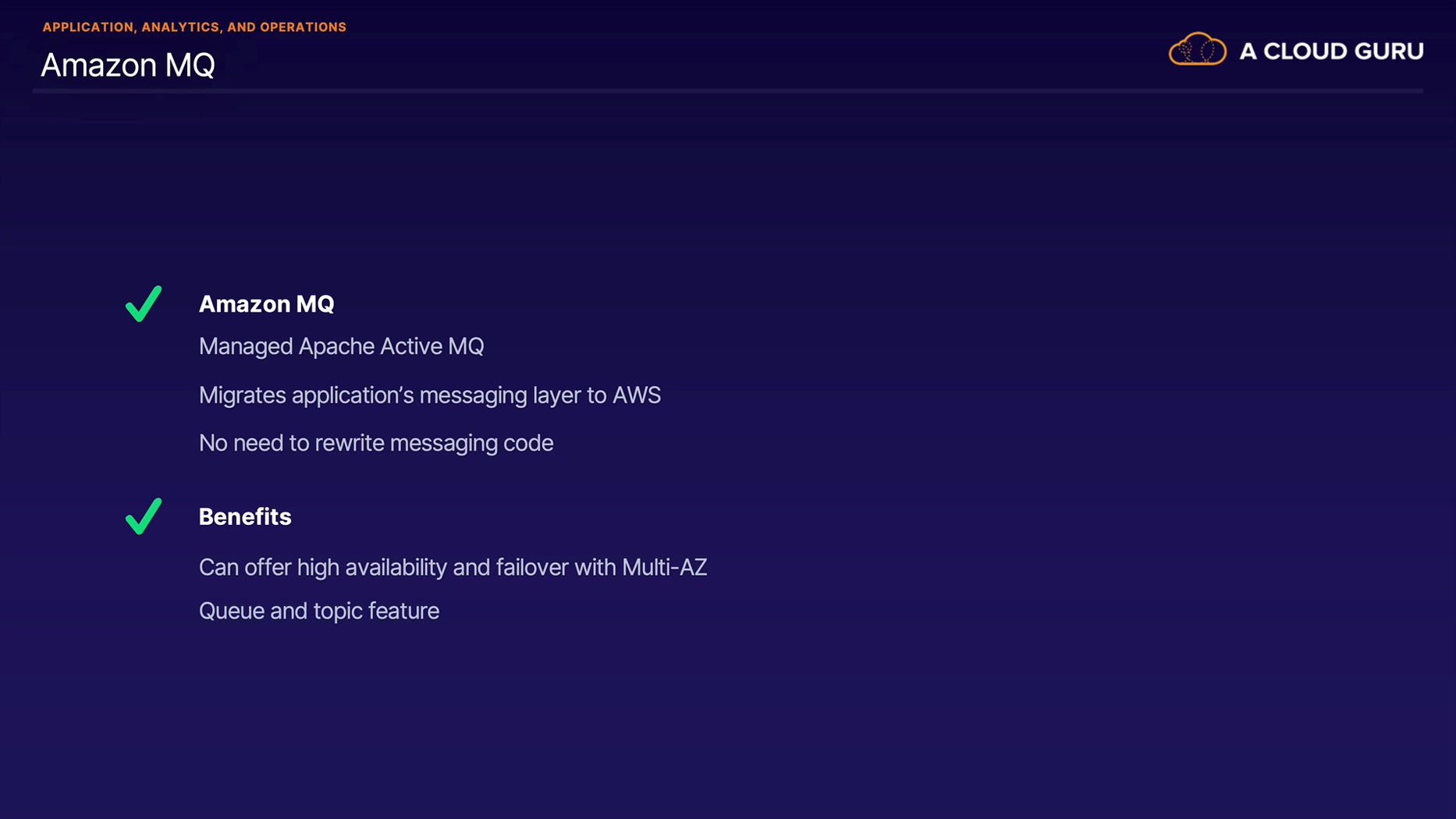This screenshot has height=819, width=1456.
Task: Click the orange cloud logo icon
Action: pyautogui.click(x=1197, y=50)
